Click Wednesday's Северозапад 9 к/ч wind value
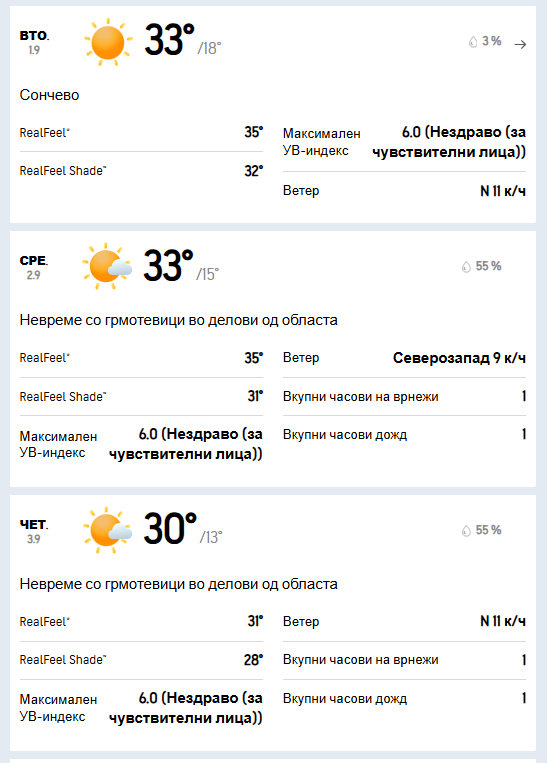Screen dimensions: 547x763 [459, 358]
